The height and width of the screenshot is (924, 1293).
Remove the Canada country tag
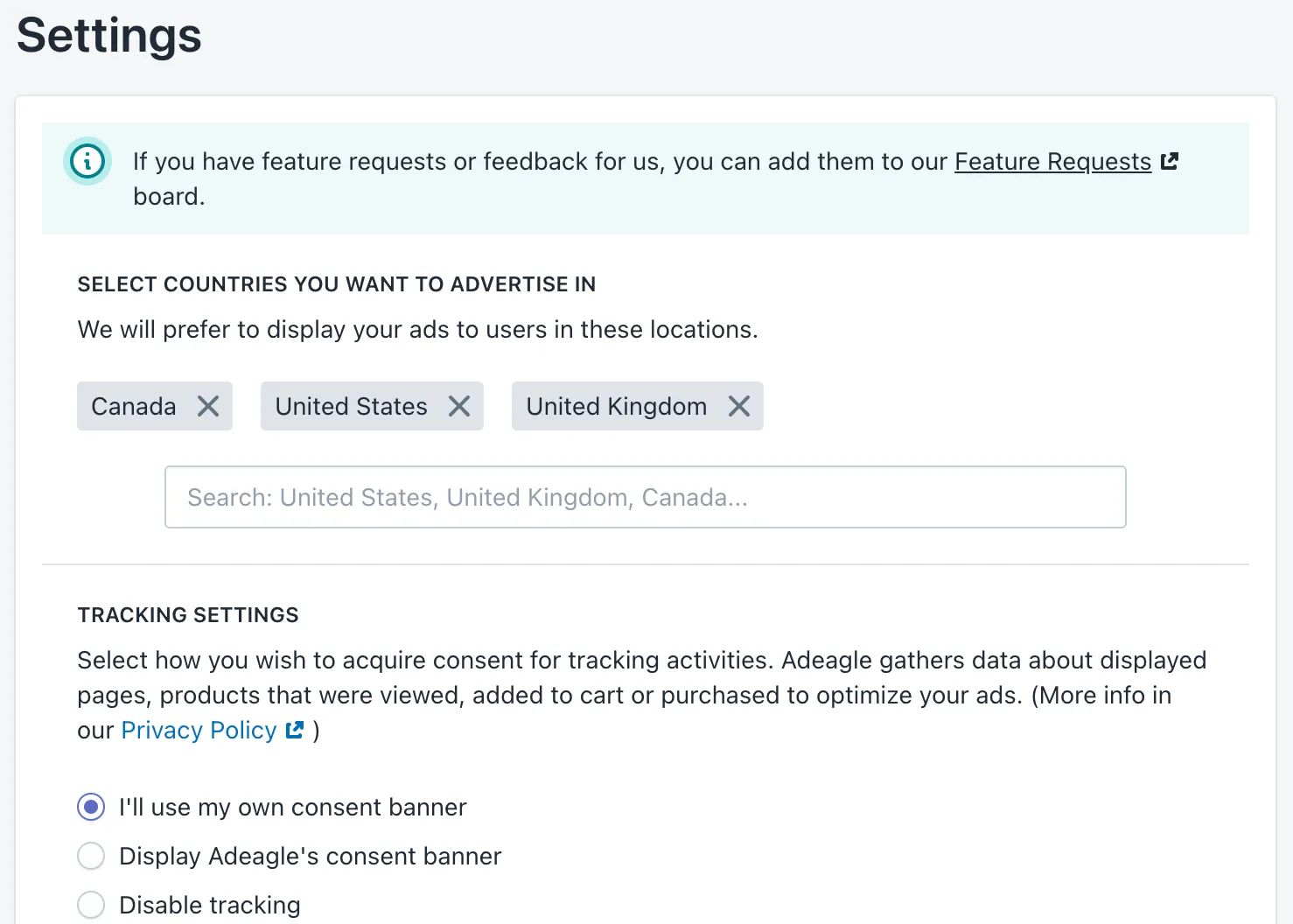point(208,406)
